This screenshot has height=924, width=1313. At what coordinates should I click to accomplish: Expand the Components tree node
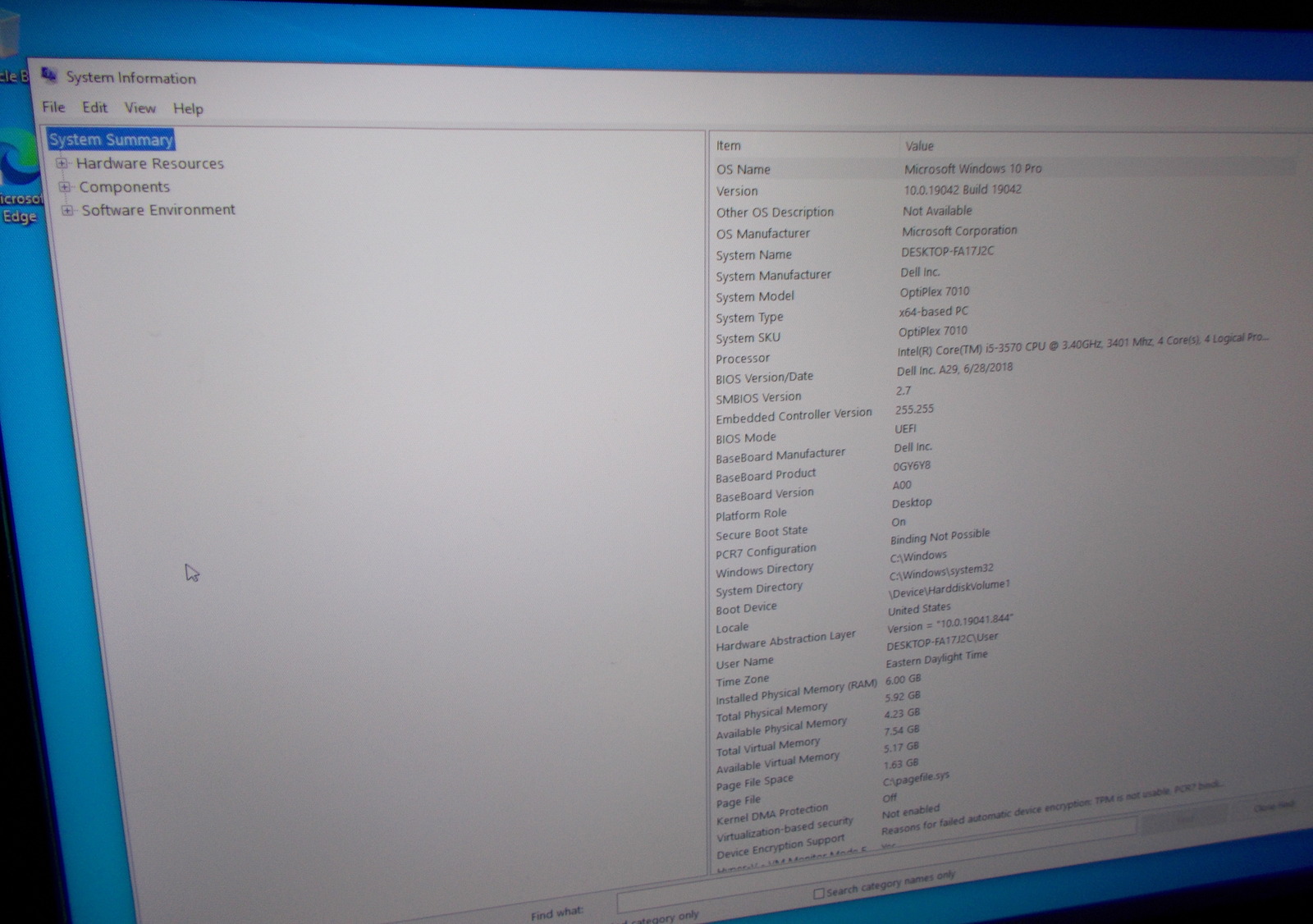[65, 187]
